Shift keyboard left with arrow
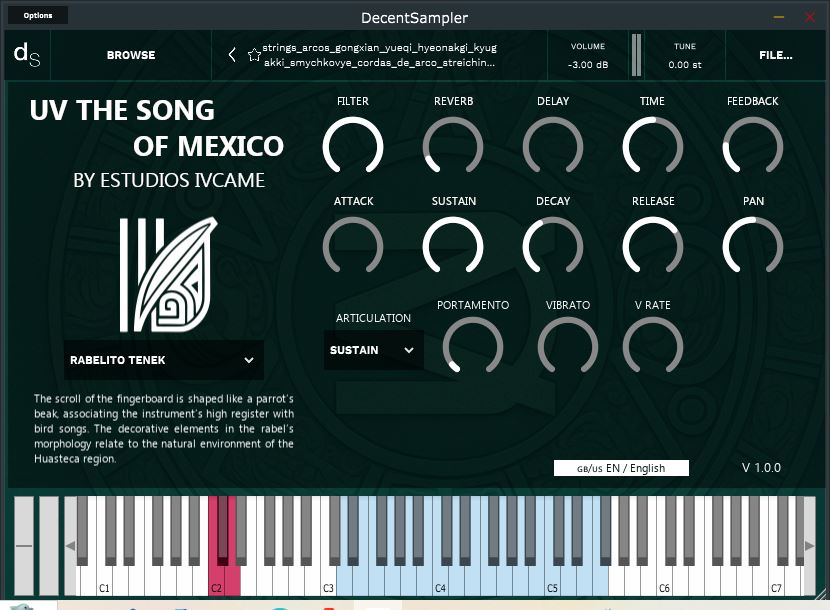 click(x=70, y=545)
